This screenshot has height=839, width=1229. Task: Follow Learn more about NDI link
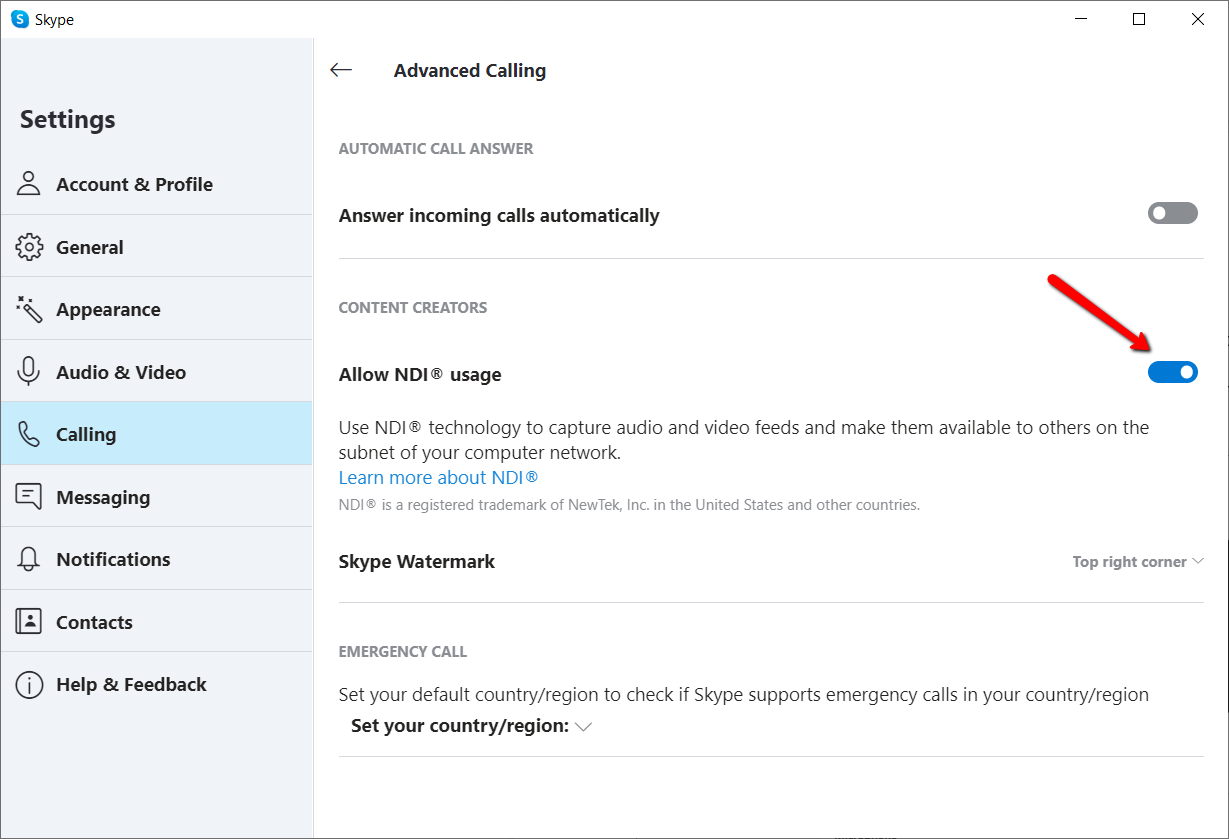438,478
